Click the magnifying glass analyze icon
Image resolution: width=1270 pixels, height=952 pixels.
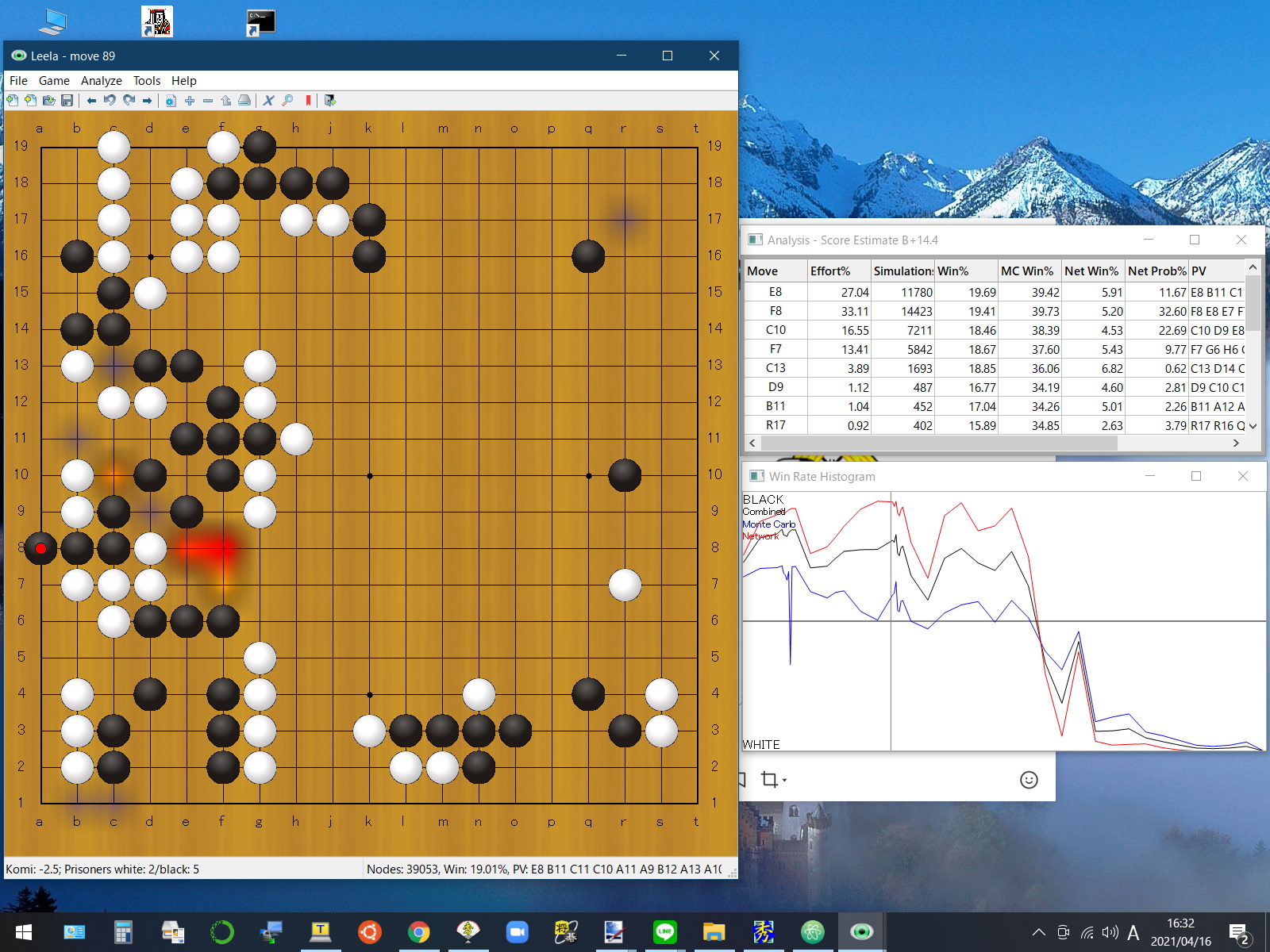[287, 101]
